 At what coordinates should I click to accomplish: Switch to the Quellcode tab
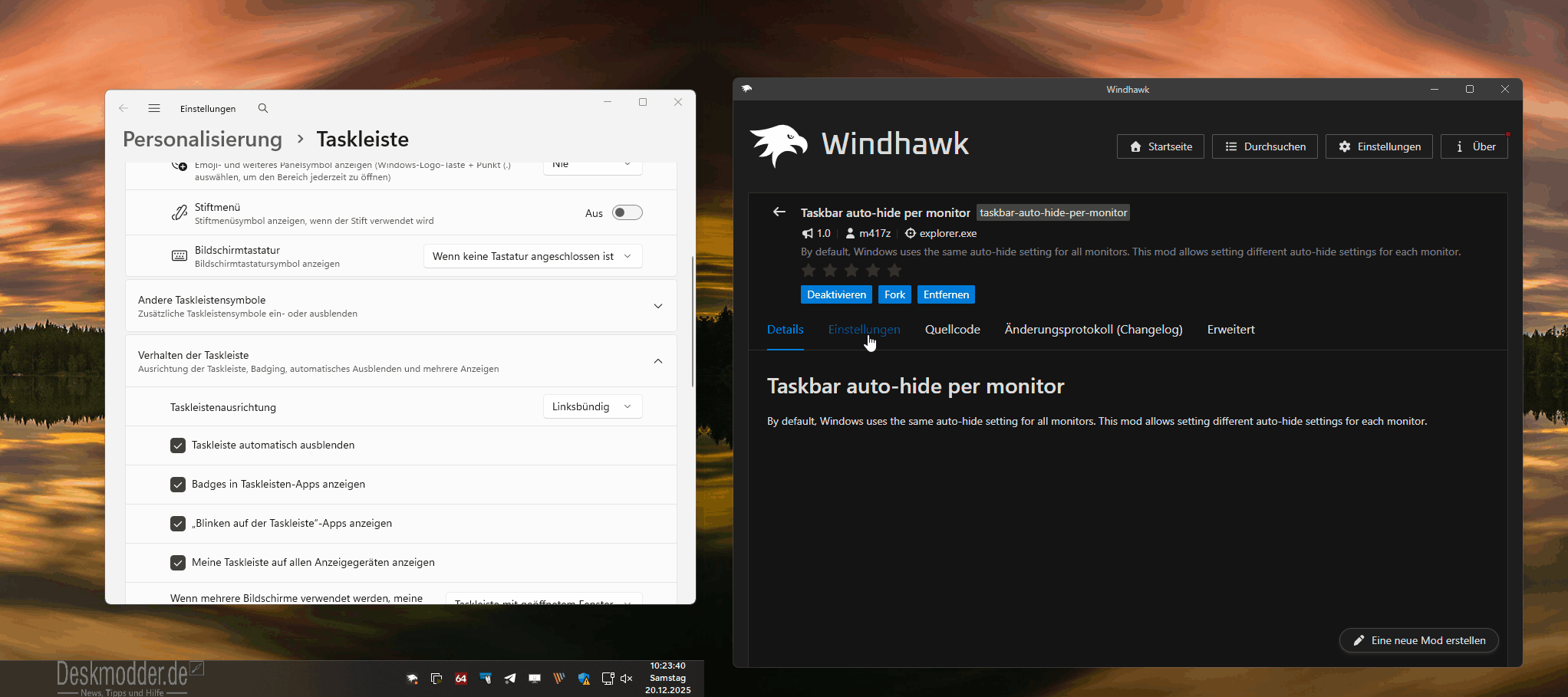[952, 330]
